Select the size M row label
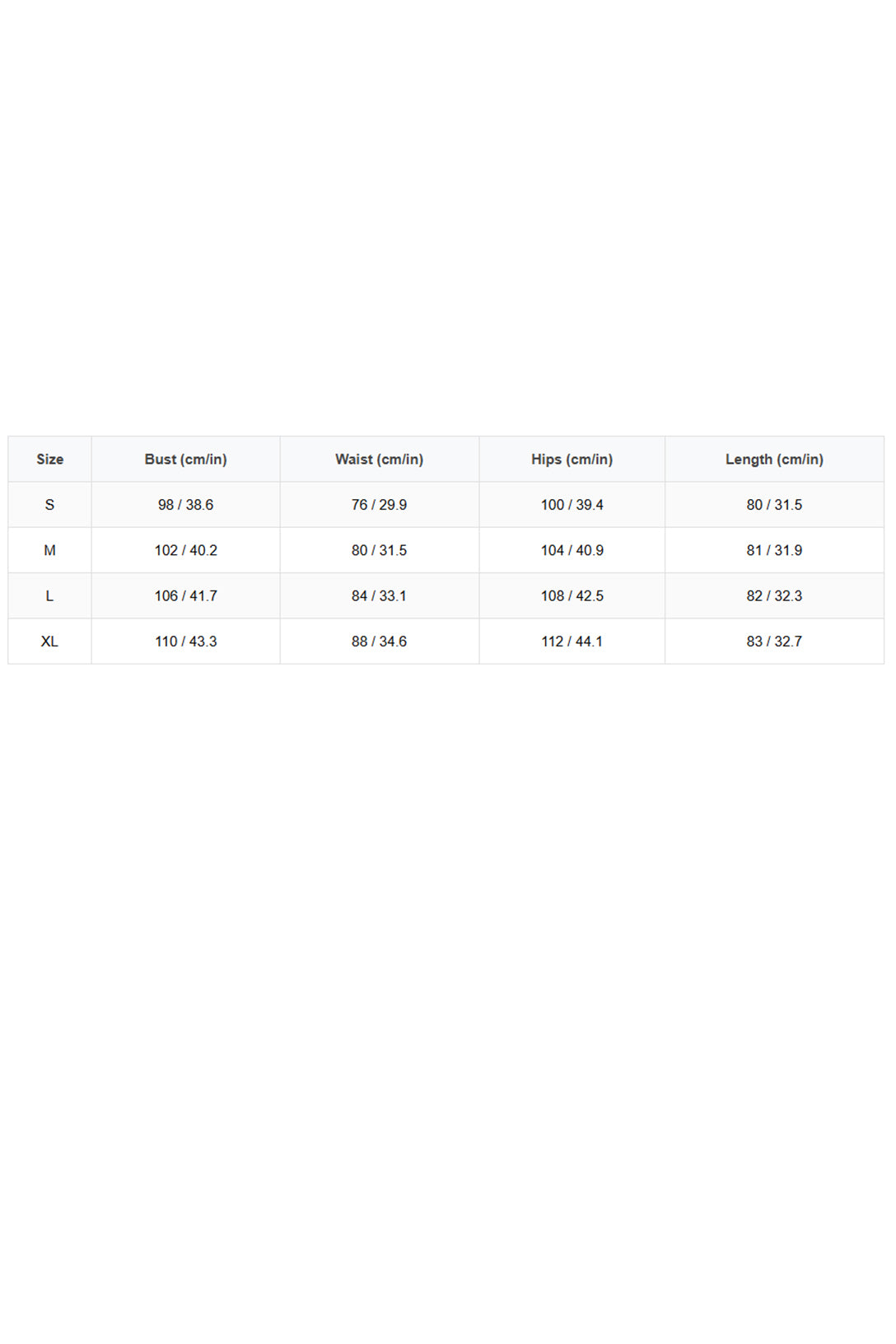The image size is (896, 1344). click(x=49, y=550)
